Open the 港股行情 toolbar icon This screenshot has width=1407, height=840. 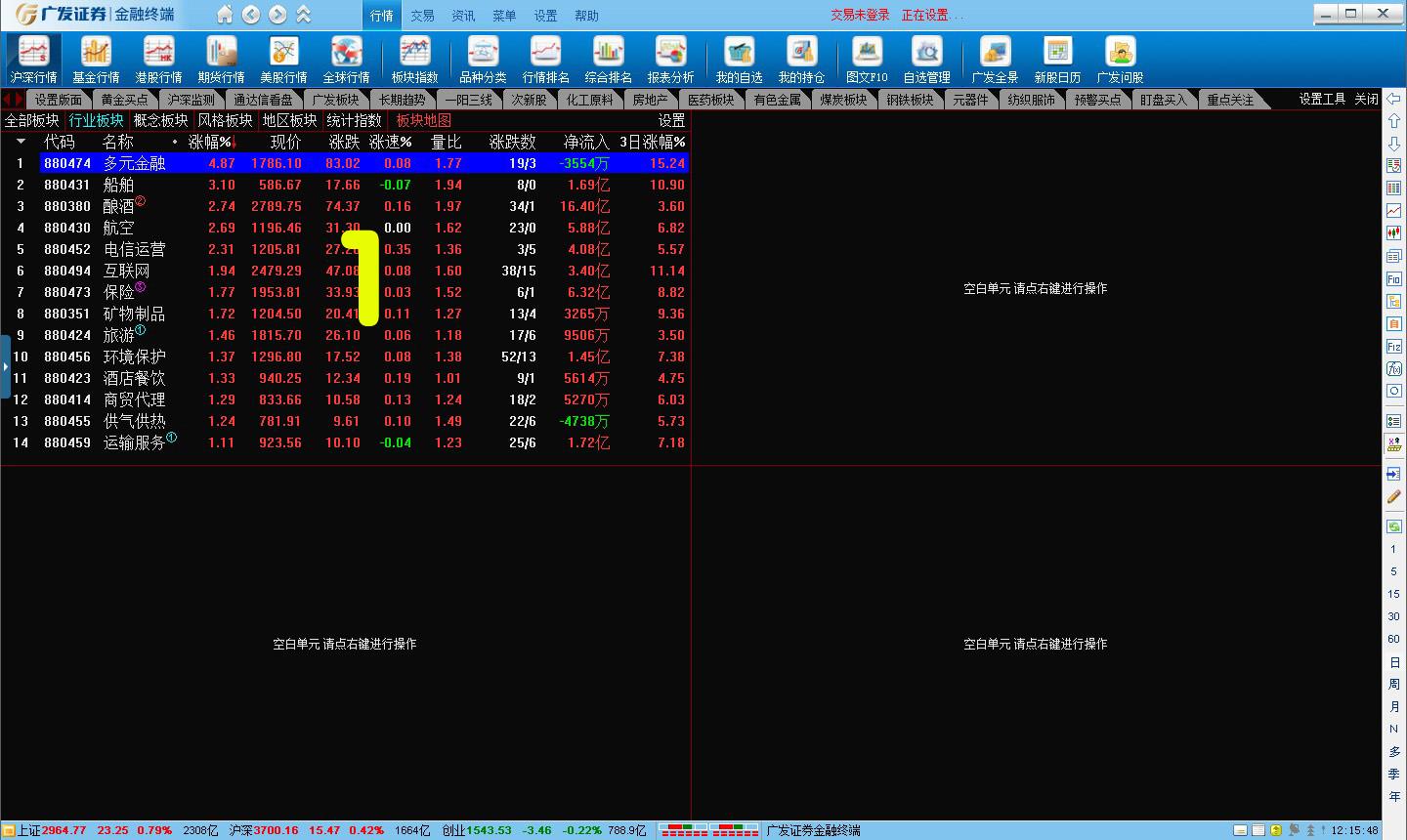click(x=158, y=60)
